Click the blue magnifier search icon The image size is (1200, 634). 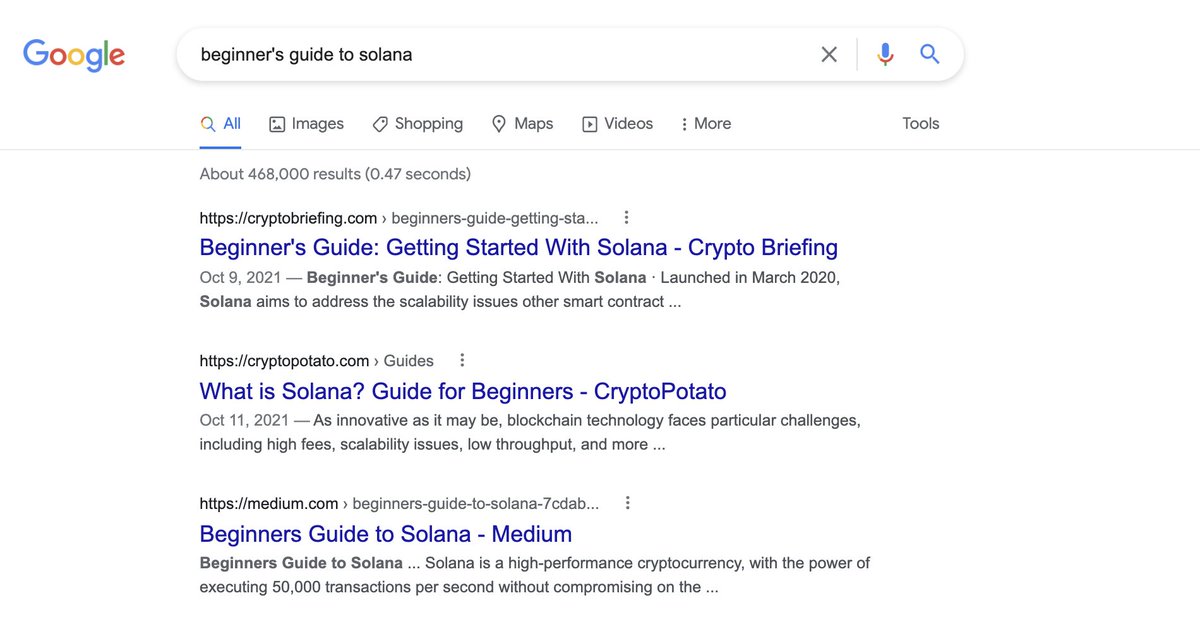click(930, 55)
